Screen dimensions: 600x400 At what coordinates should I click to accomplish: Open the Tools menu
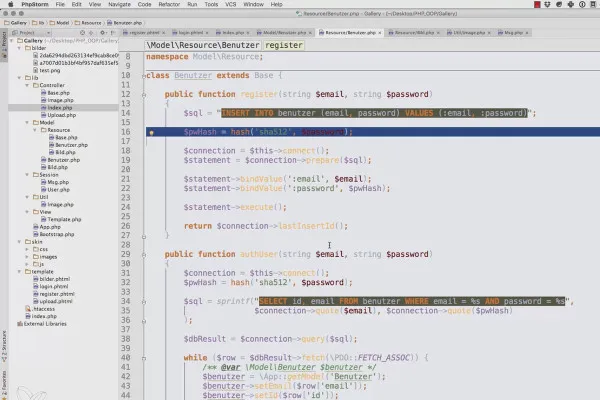(211, 4)
